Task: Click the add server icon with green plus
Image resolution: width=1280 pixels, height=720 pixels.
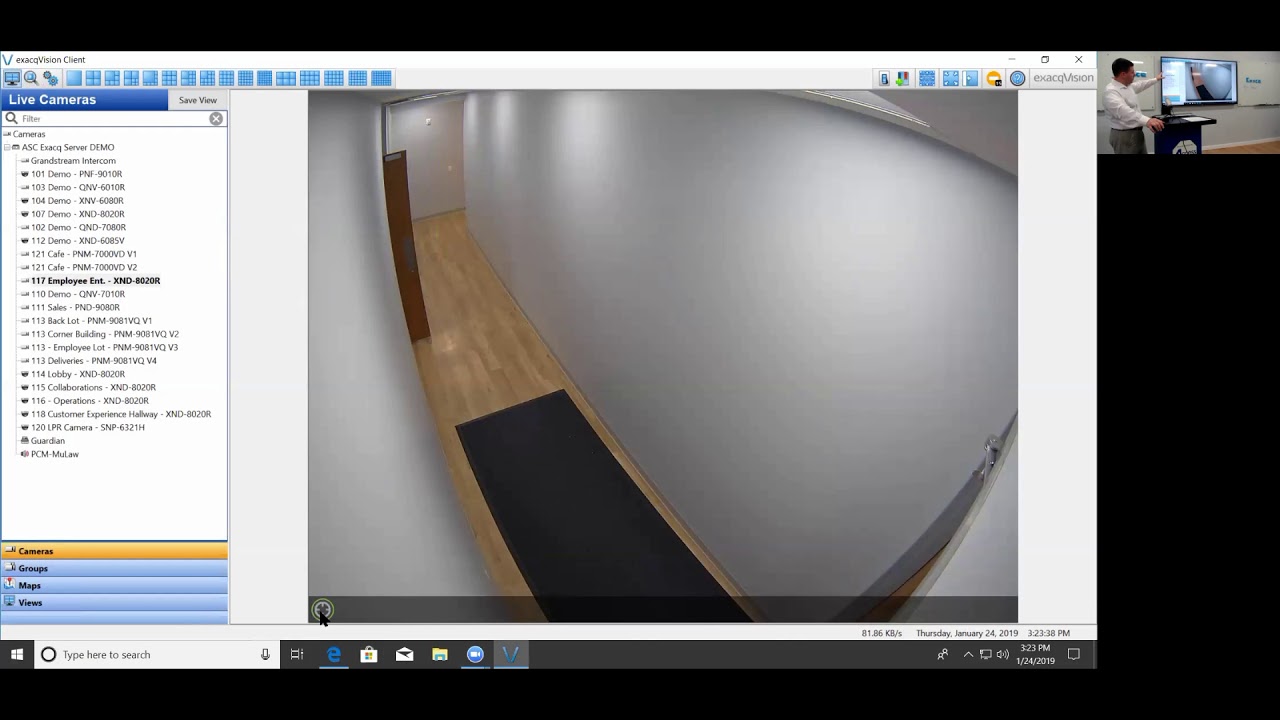Action: [902, 78]
